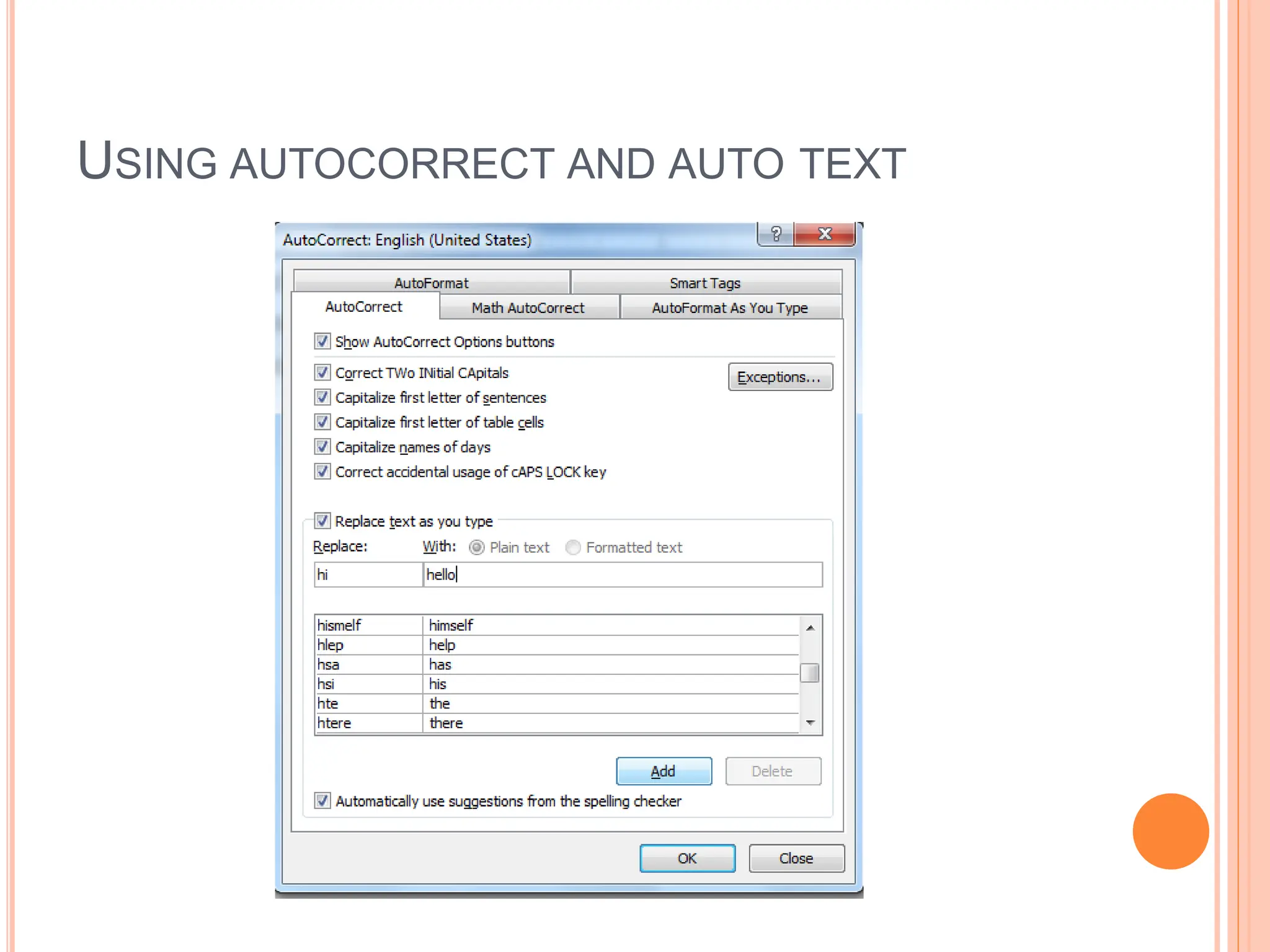The height and width of the screenshot is (952, 1270).
Task: Click the With field containing hello
Action: [x=623, y=575]
